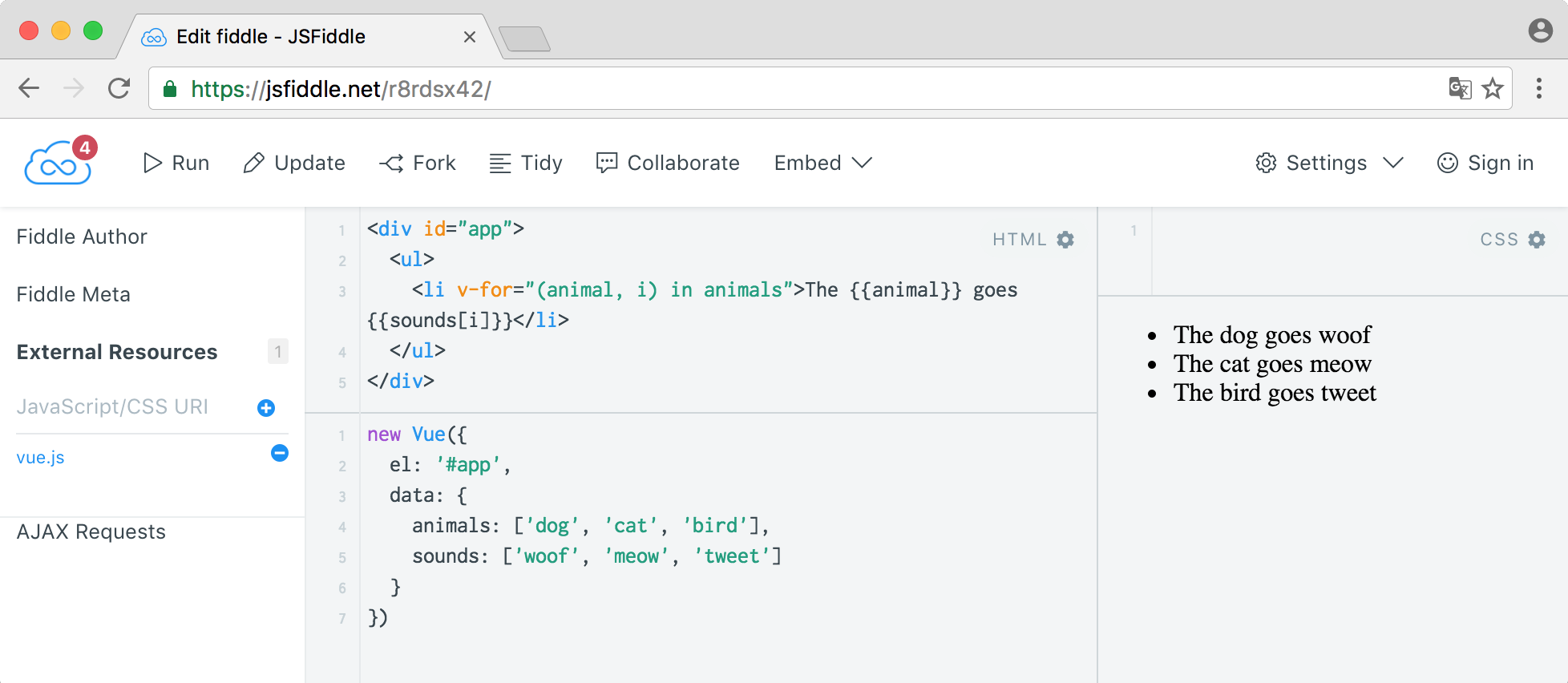The width and height of the screenshot is (1568, 683).
Task: Bookmark page with star icon
Action: 1493,88
